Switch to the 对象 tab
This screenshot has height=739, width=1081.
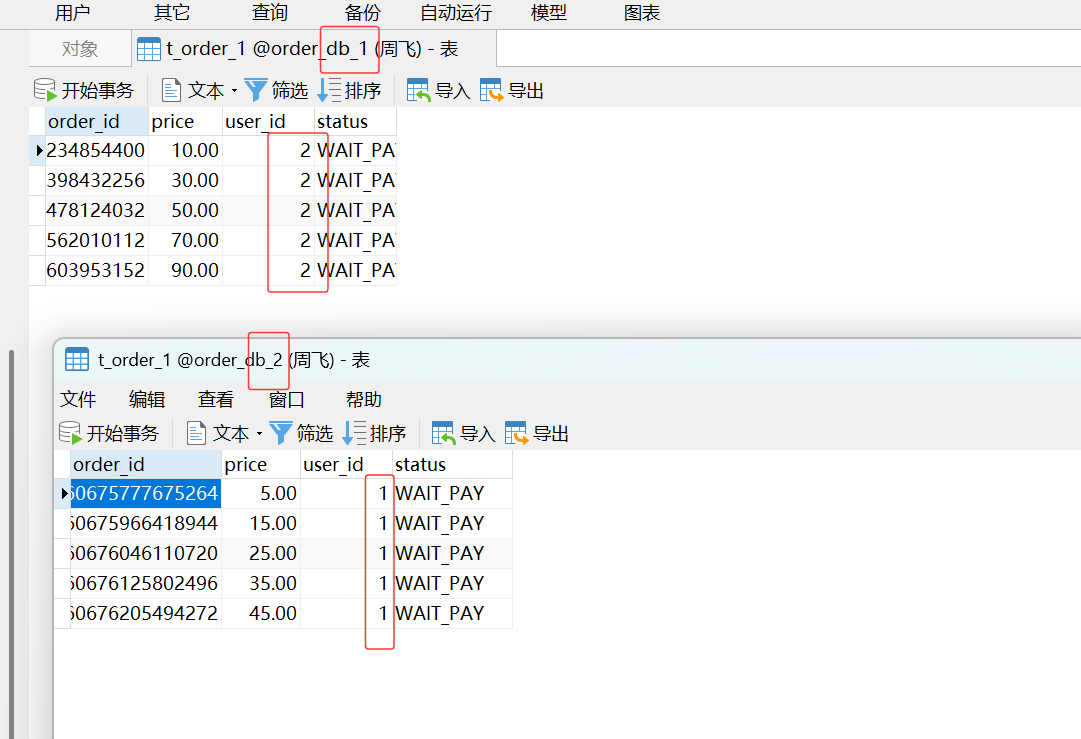click(x=80, y=49)
